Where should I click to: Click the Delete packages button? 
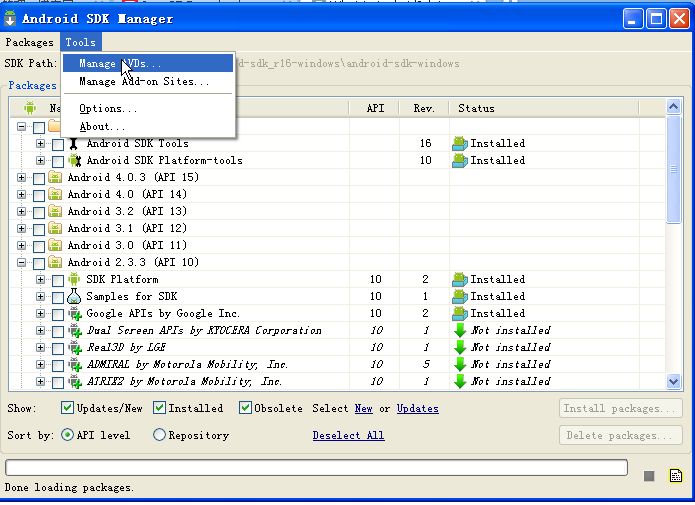(x=621, y=435)
